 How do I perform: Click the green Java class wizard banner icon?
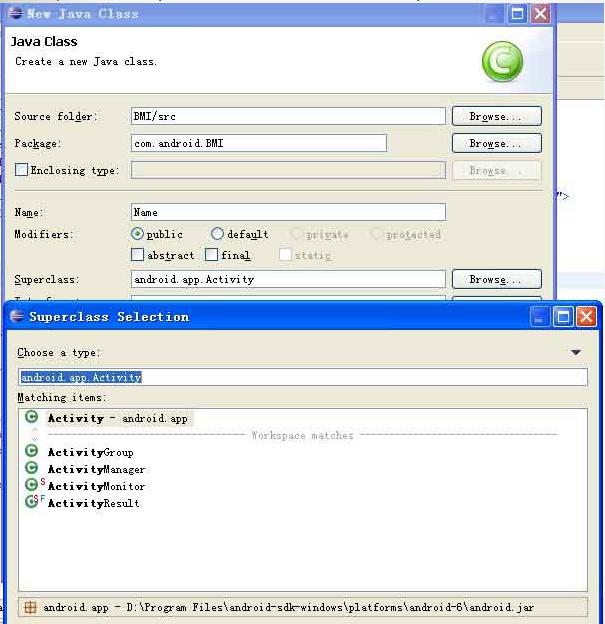(502, 61)
